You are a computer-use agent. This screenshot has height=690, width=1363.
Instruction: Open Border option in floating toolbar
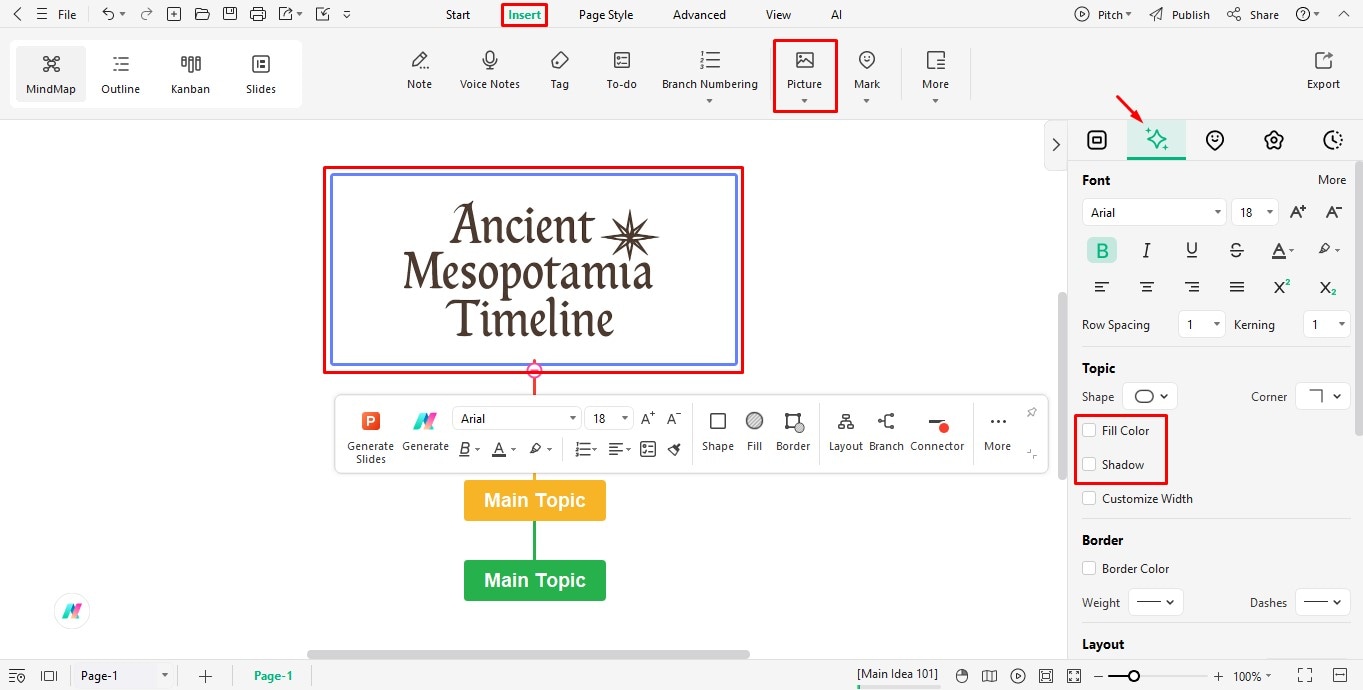point(793,431)
